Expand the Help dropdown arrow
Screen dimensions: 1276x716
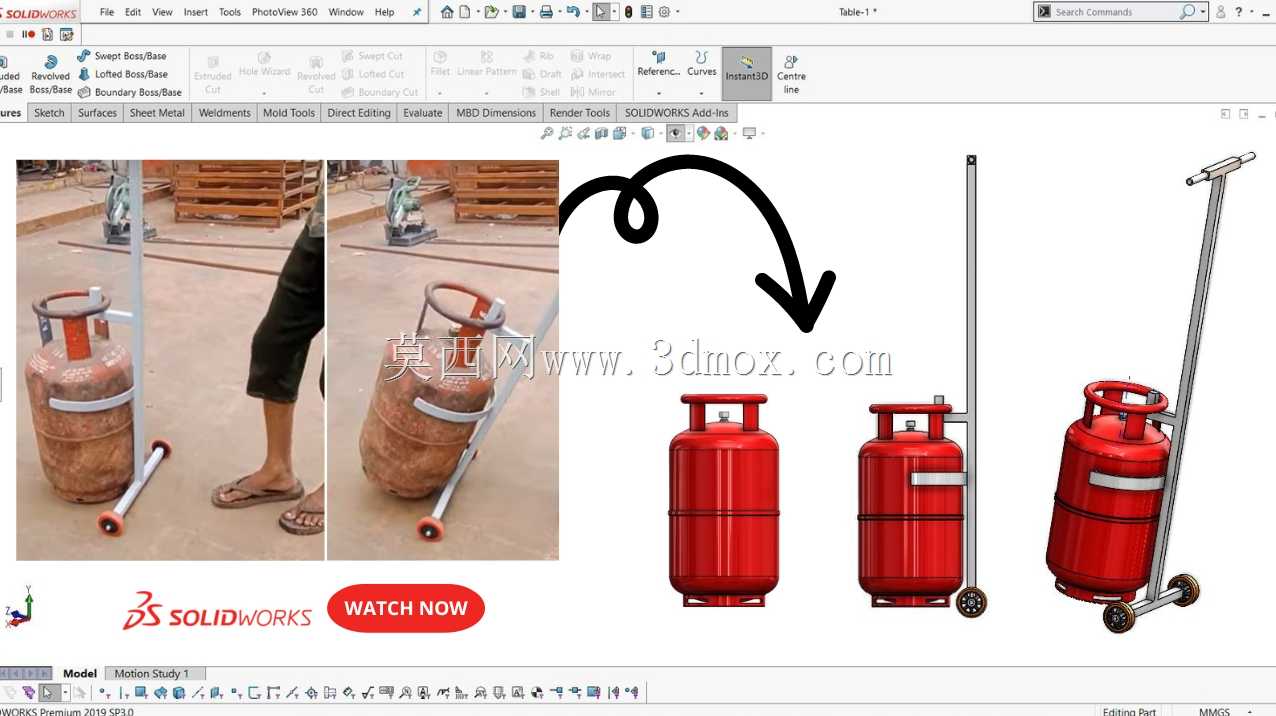point(1251,12)
